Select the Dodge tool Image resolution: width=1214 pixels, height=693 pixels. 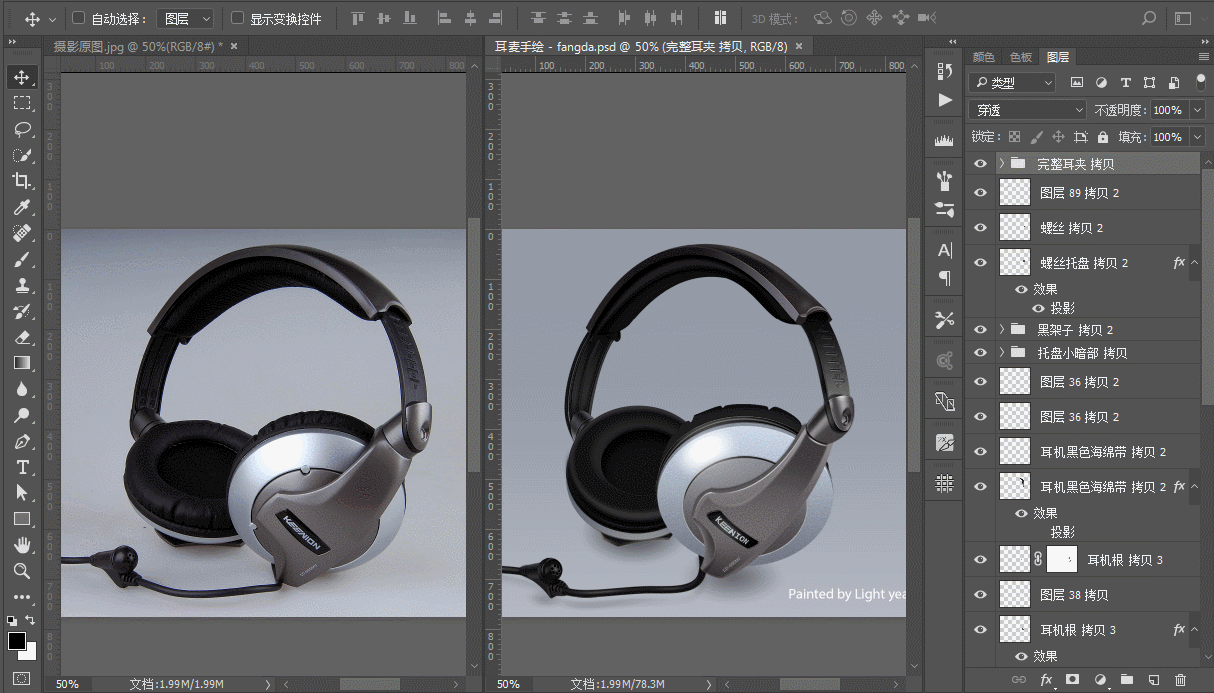tap(21, 415)
